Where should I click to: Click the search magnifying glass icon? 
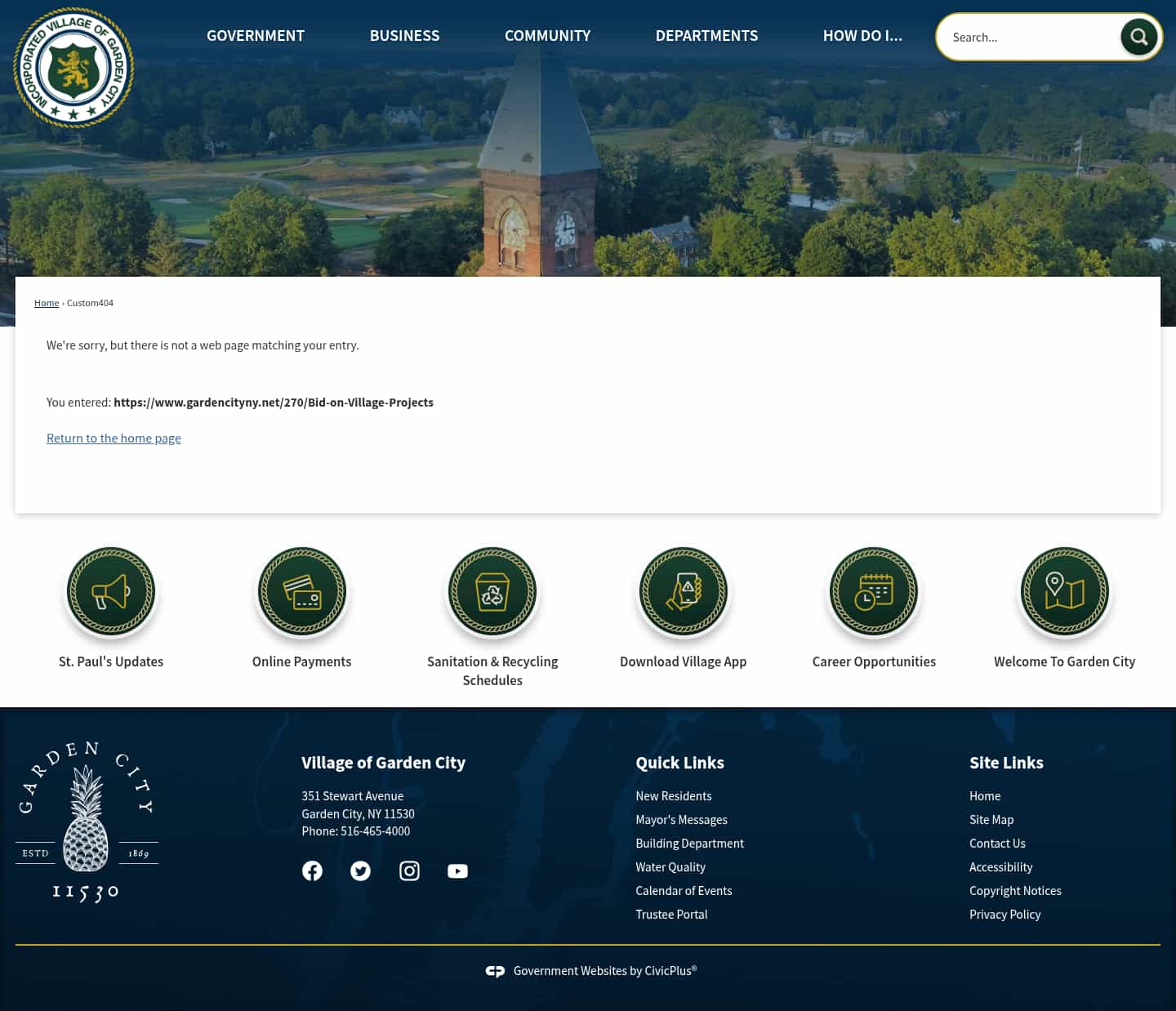click(1138, 37)
